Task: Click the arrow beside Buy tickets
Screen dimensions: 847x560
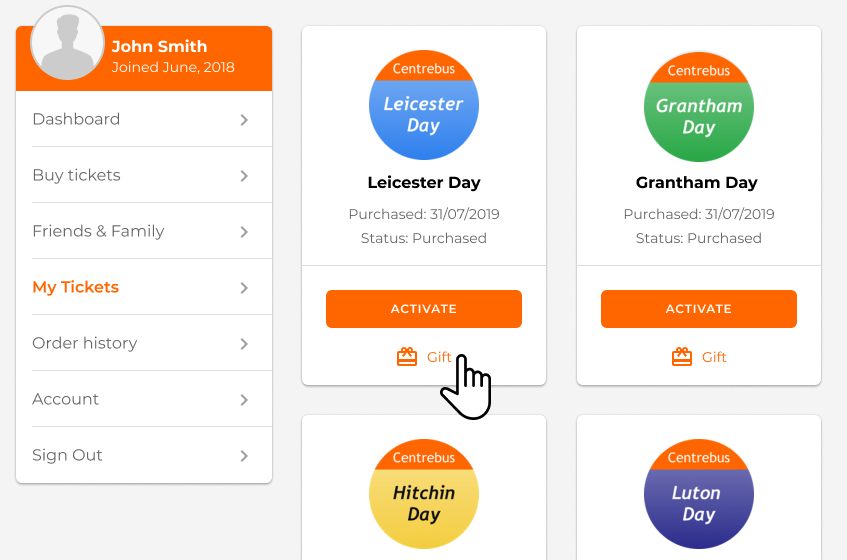Action: (x=244, y=176)
